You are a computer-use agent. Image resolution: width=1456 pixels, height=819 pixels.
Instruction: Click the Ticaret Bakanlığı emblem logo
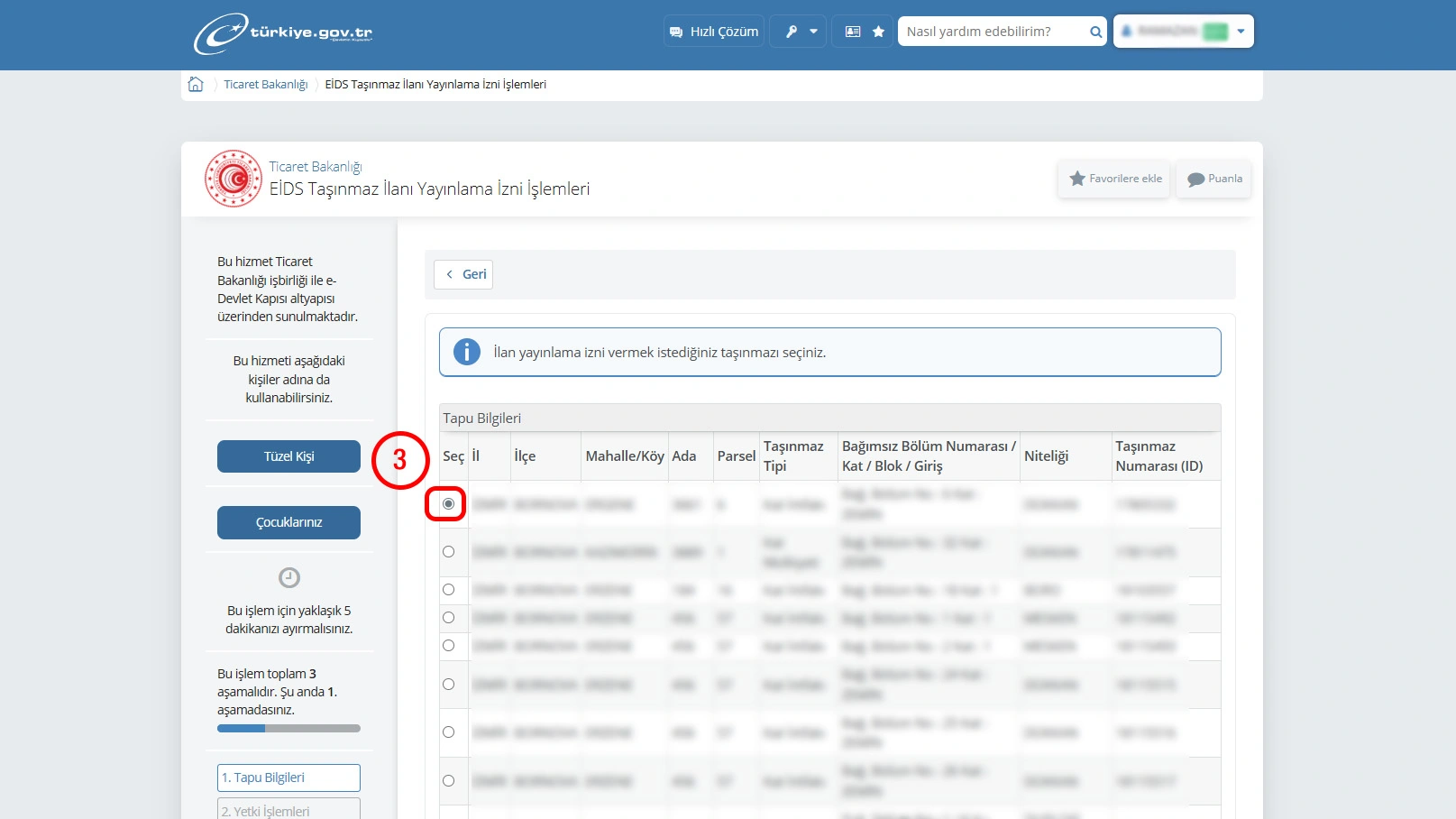point(234,179)
